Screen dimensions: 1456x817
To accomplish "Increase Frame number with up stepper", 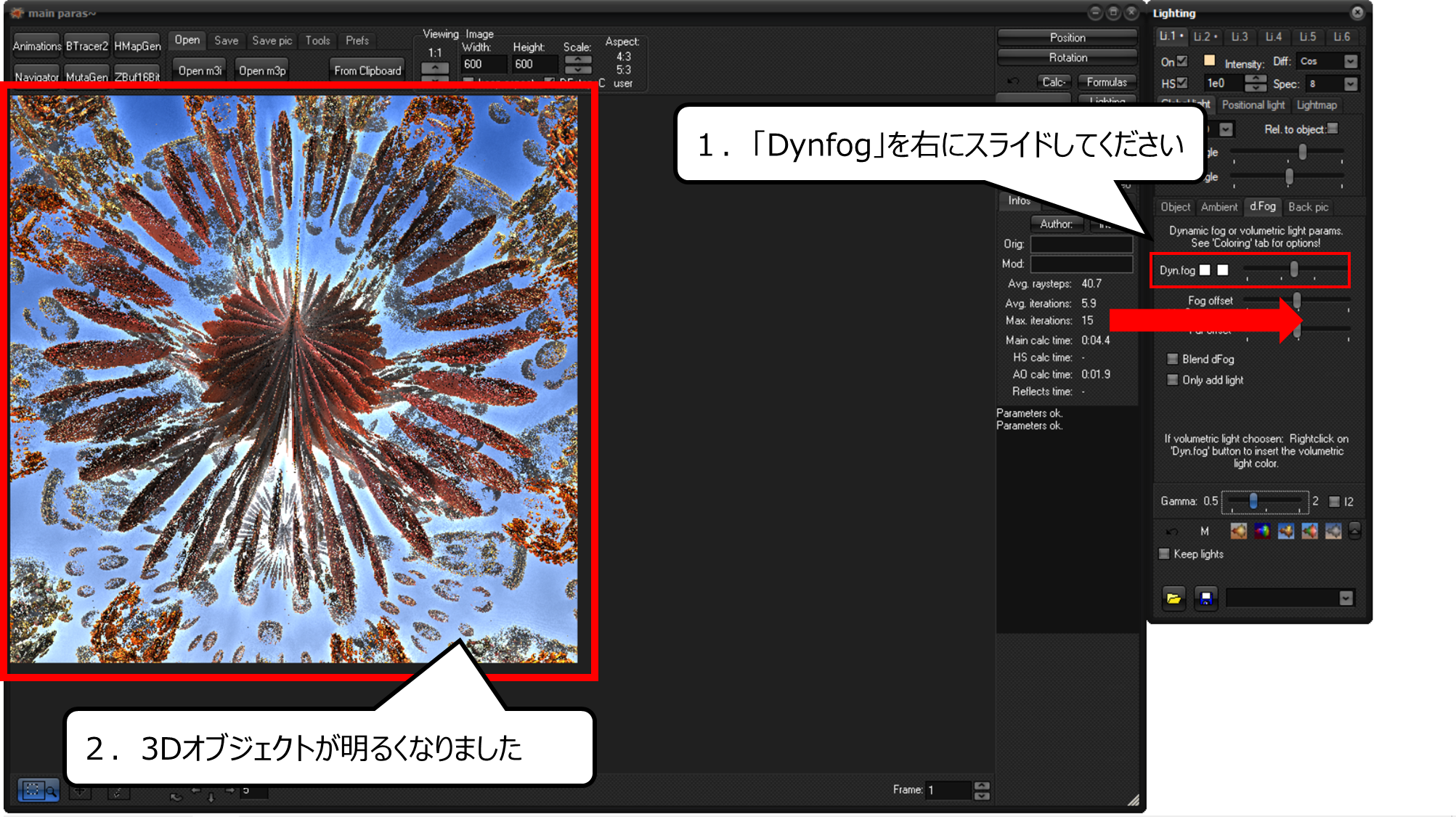I will pyautogui.click(x=982, y=785).
